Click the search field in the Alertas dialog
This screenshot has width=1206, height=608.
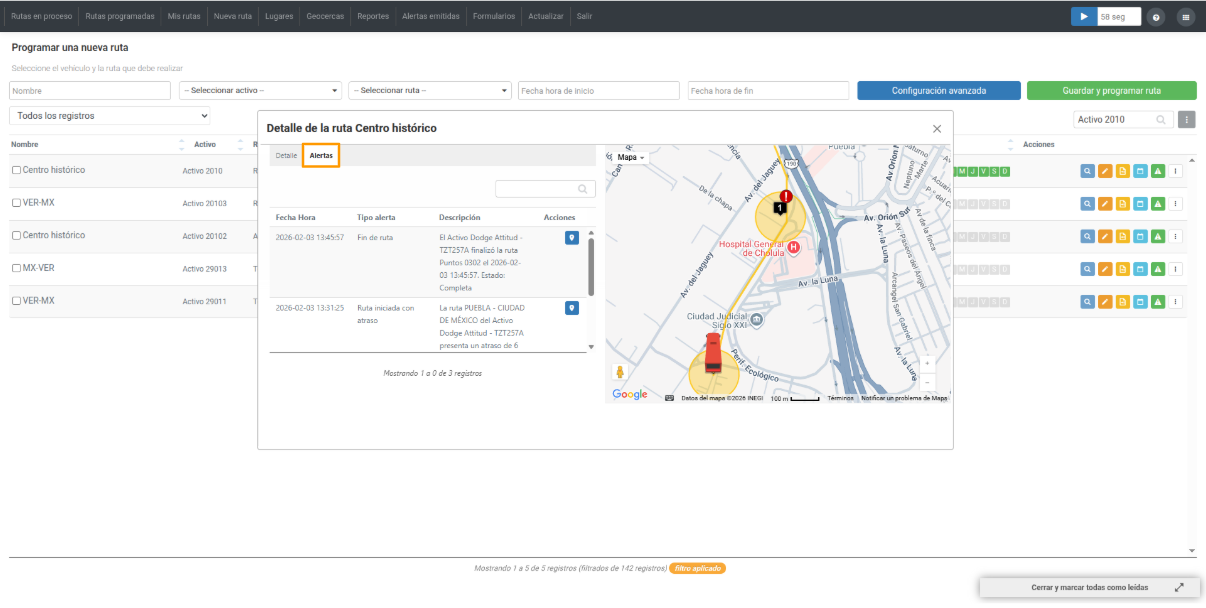pyautogui.click(x=545, y=189)
